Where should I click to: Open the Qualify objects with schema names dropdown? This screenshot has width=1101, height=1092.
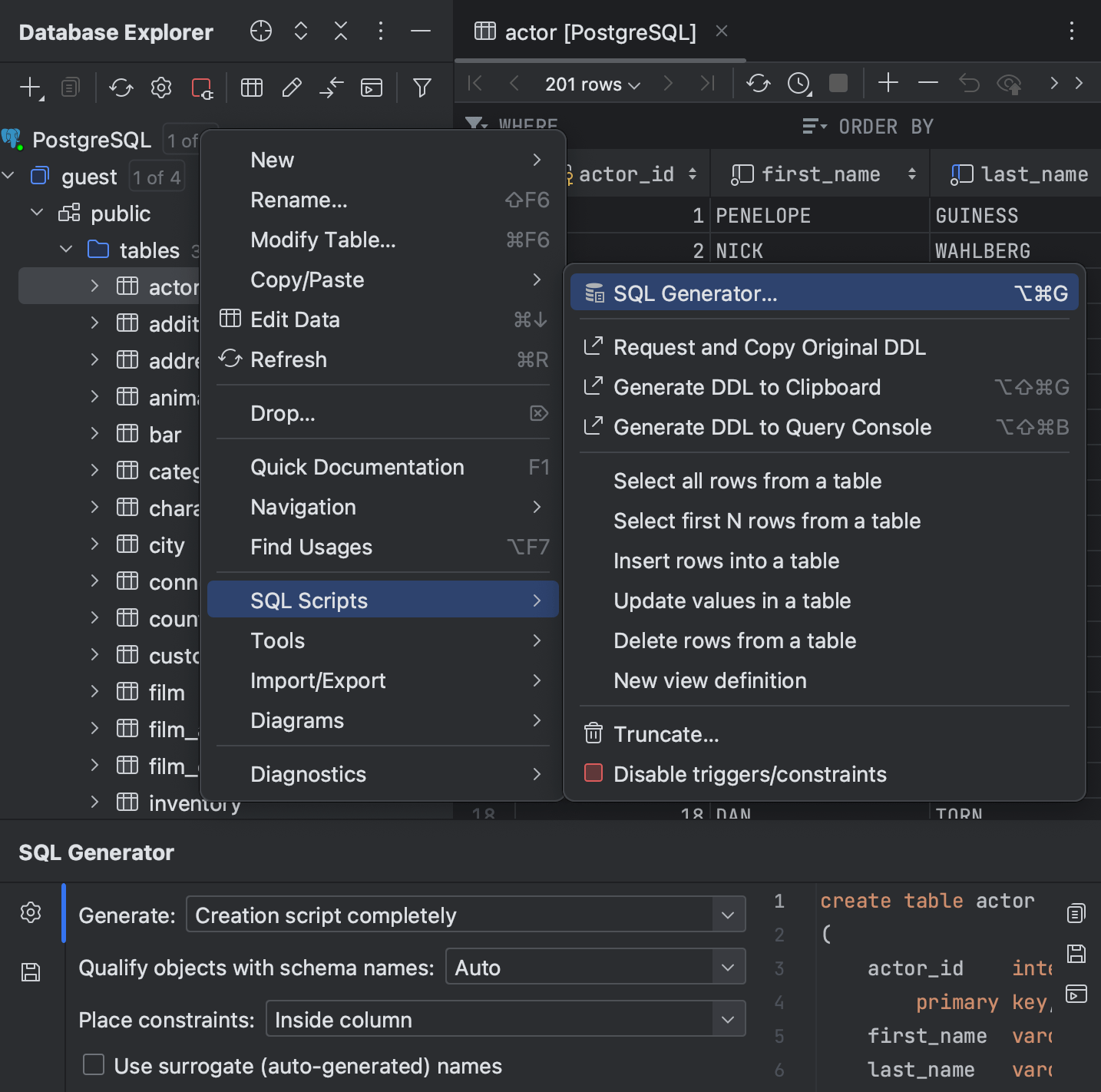pyautogui.click(x=595, y=967)
